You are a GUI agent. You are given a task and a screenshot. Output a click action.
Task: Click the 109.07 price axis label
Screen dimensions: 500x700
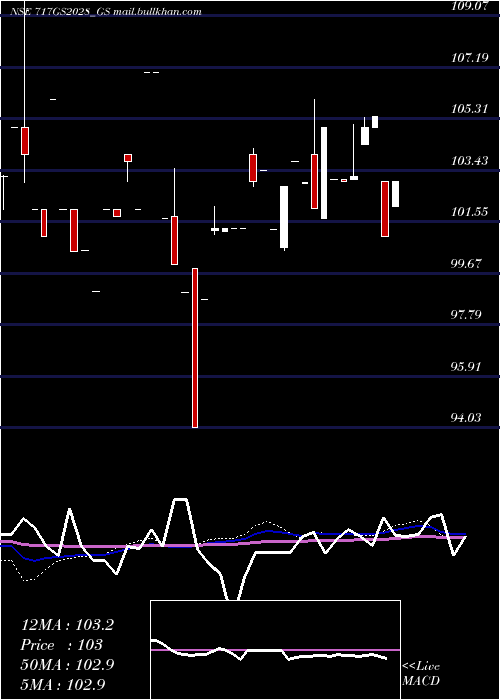pyautogui.click(x=470, y=6)
